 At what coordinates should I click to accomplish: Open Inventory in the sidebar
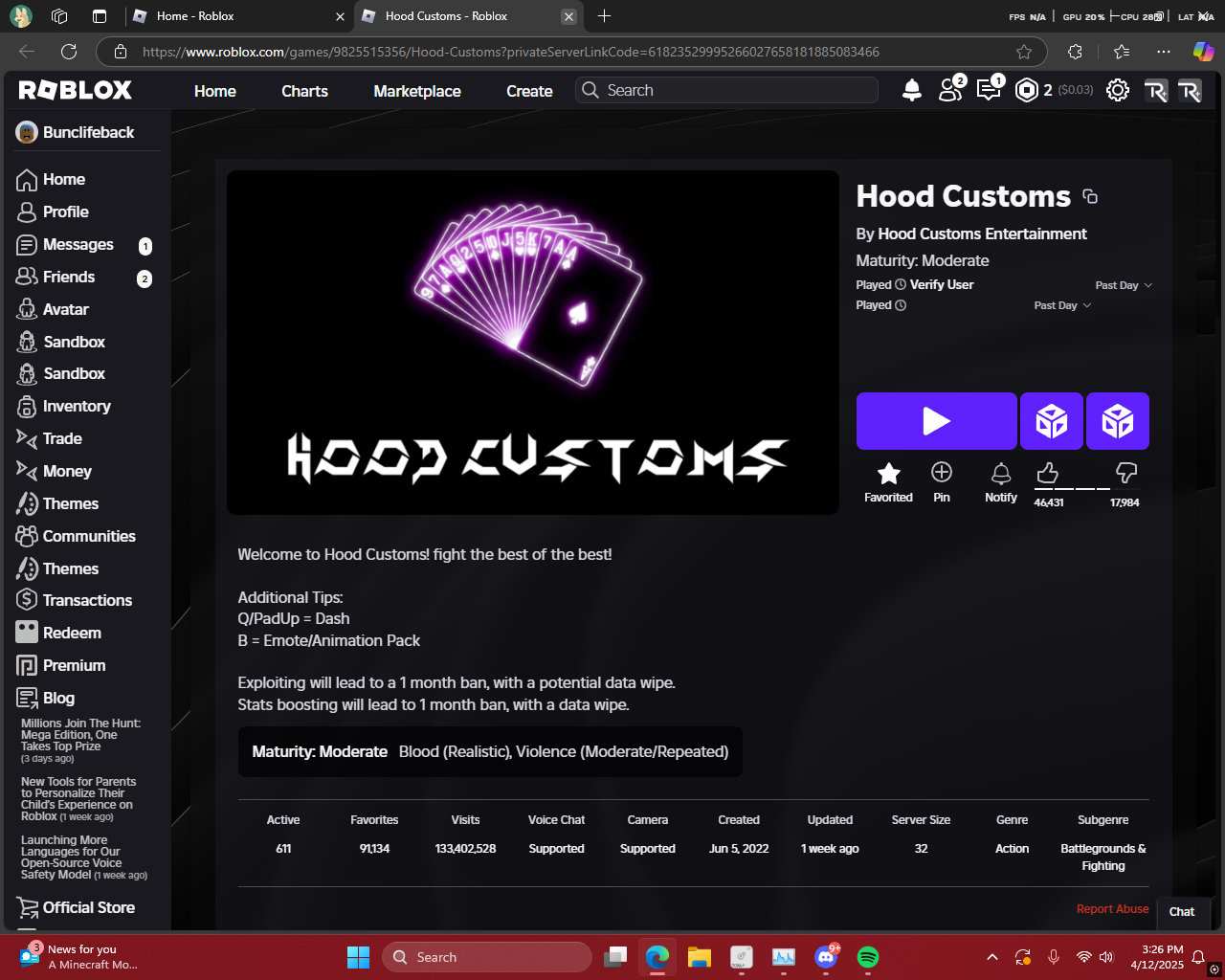click(x=77, y=406)
